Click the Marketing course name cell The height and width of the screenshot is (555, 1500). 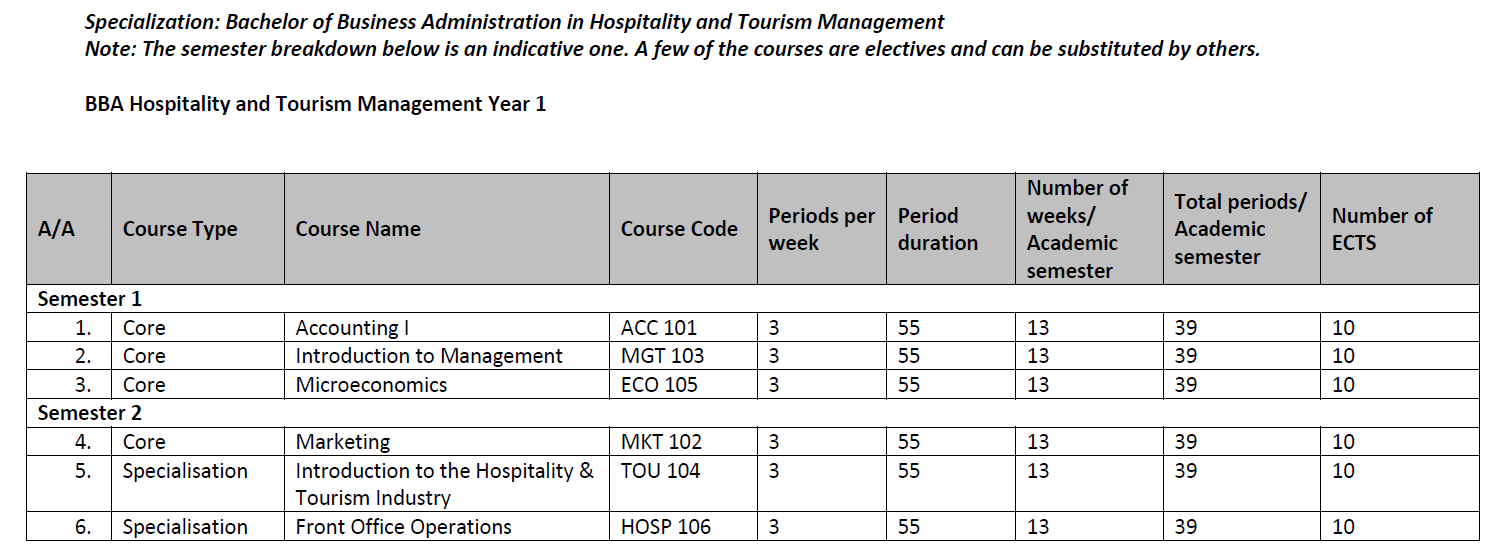[343, 442]
